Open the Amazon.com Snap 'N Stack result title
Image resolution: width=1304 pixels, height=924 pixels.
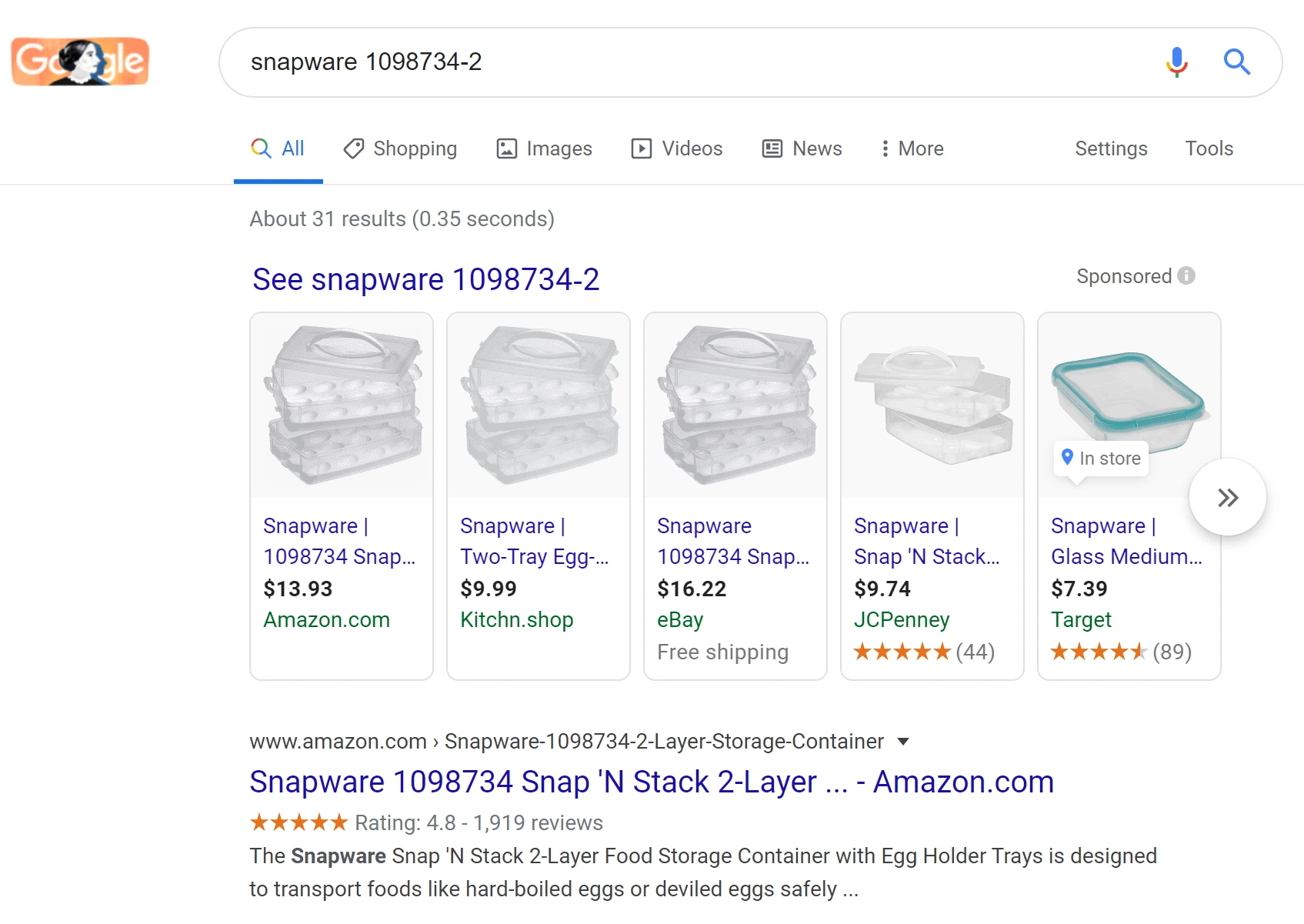pos(652,782)
